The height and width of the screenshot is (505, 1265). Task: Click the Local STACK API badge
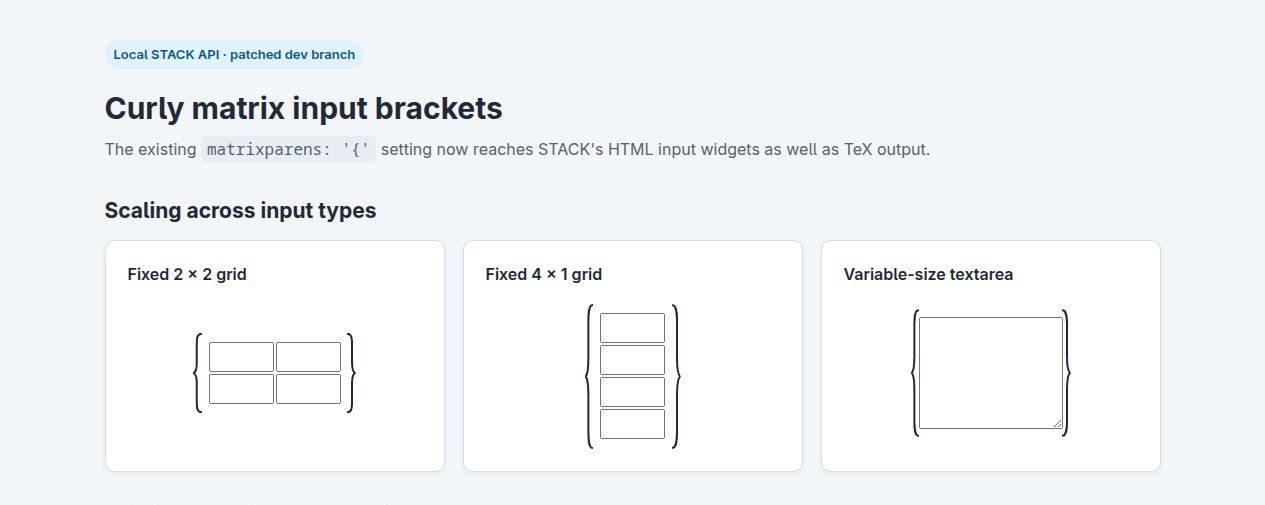[x=234, y=54]
